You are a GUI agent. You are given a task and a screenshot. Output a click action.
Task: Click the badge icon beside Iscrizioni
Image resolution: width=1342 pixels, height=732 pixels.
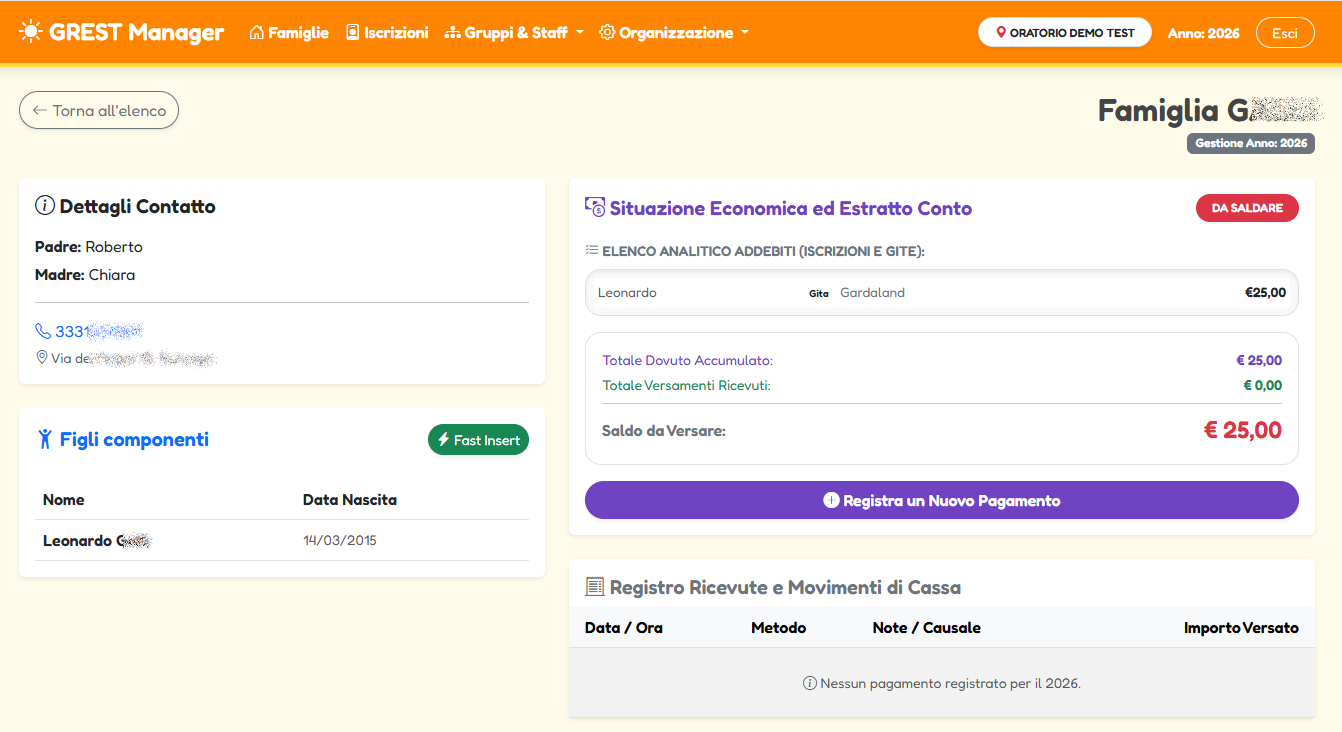click(352, 33)
